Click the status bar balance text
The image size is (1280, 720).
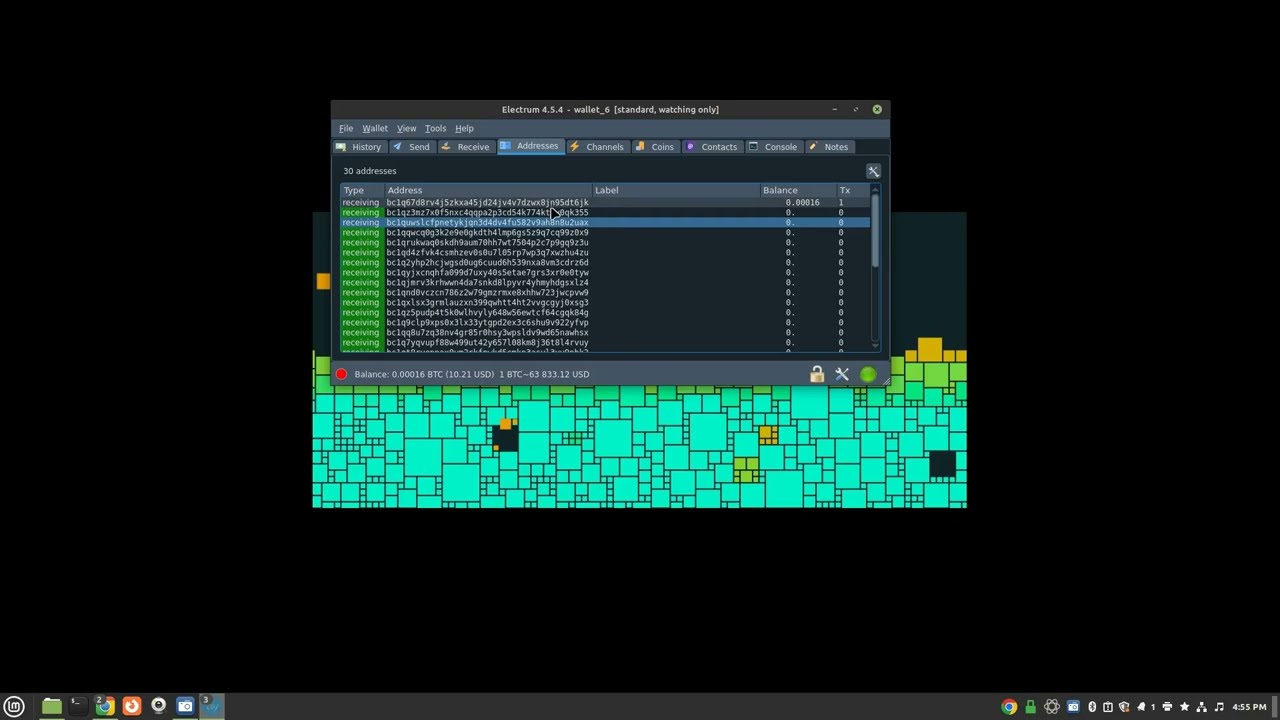472,374
